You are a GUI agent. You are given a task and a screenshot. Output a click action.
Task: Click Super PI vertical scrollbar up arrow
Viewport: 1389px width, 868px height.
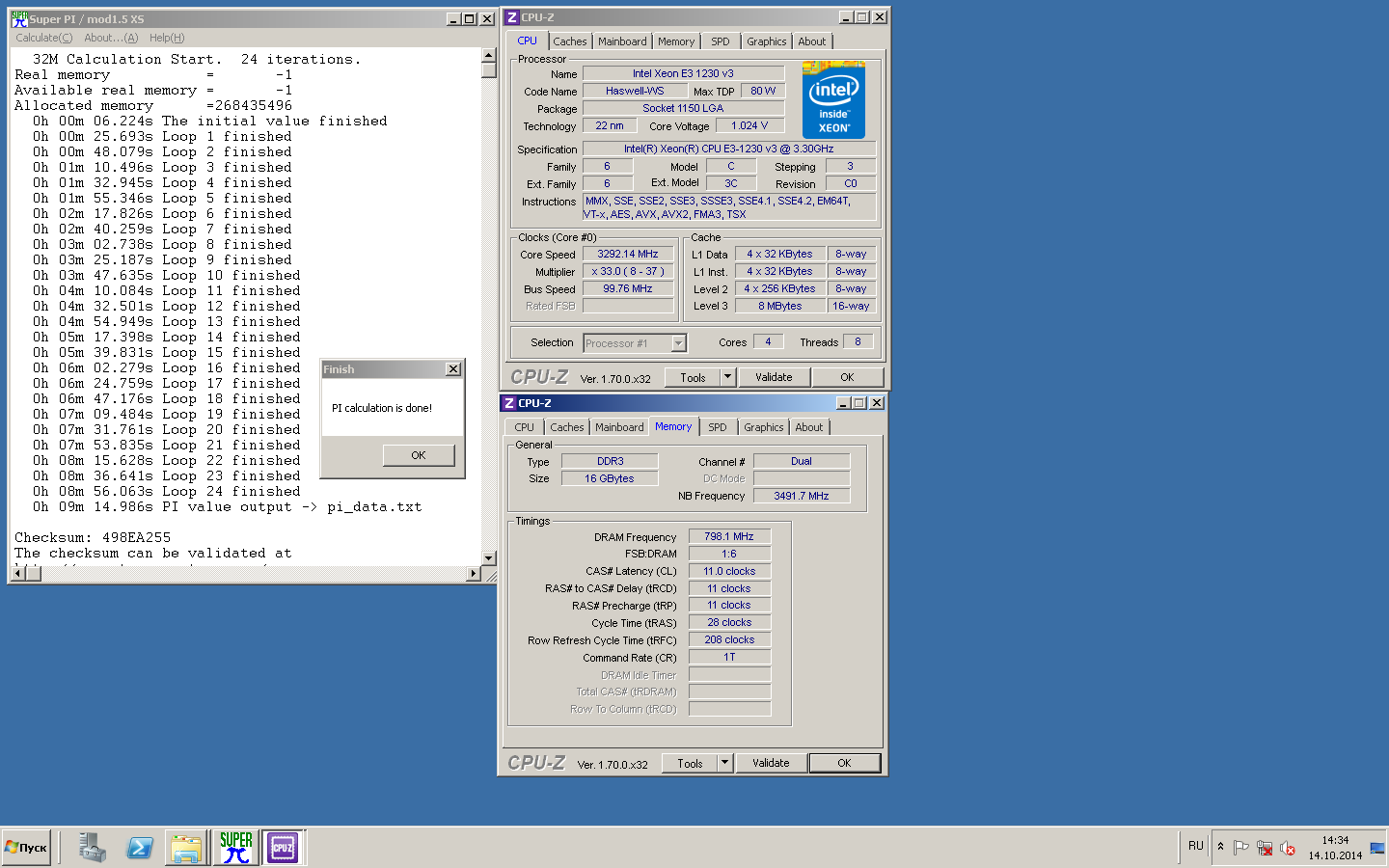coord(488,56)
